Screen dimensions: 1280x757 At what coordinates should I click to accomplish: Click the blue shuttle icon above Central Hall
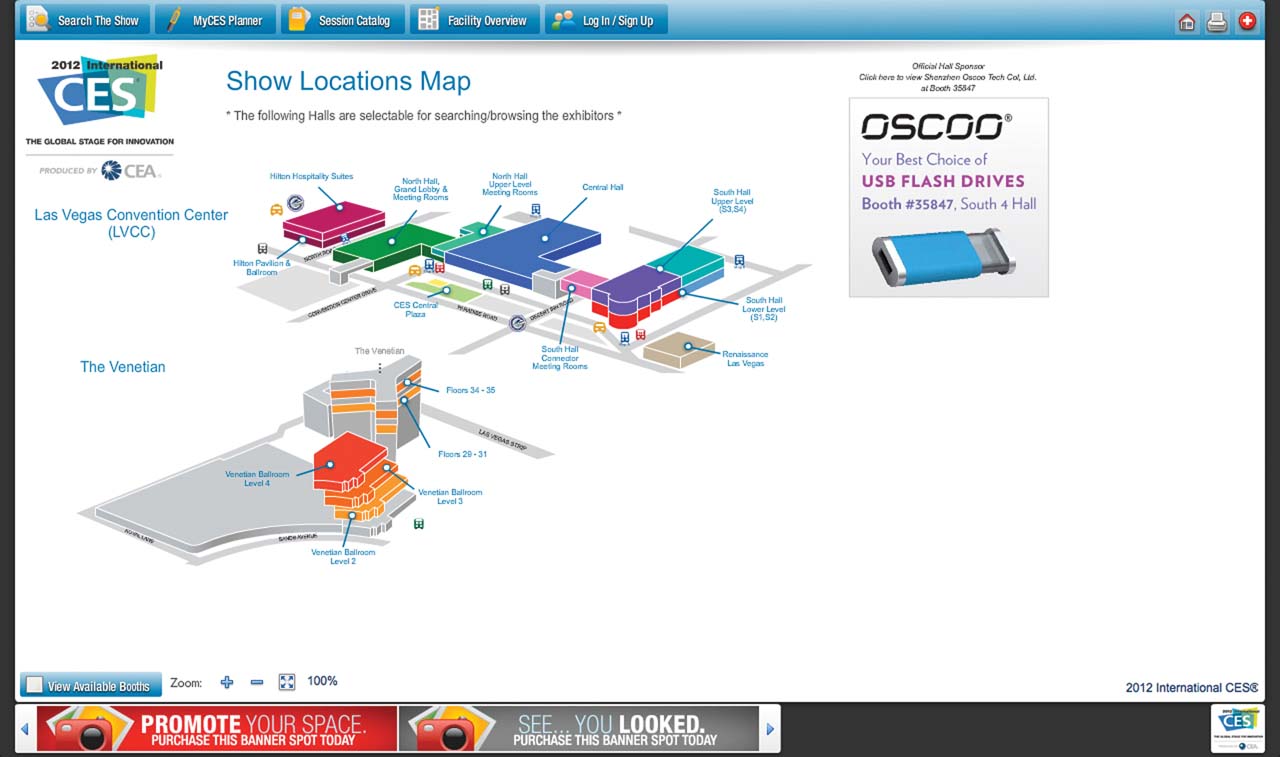536,210
